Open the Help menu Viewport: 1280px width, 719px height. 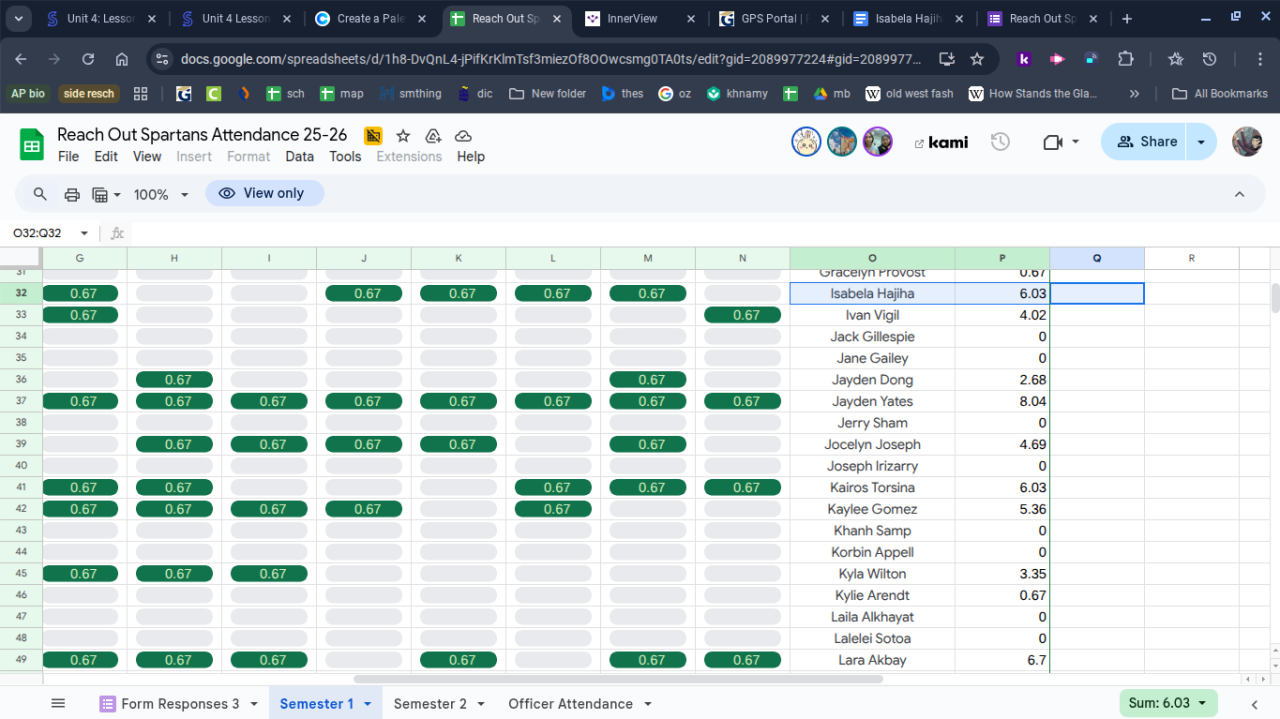pos(471,156)
